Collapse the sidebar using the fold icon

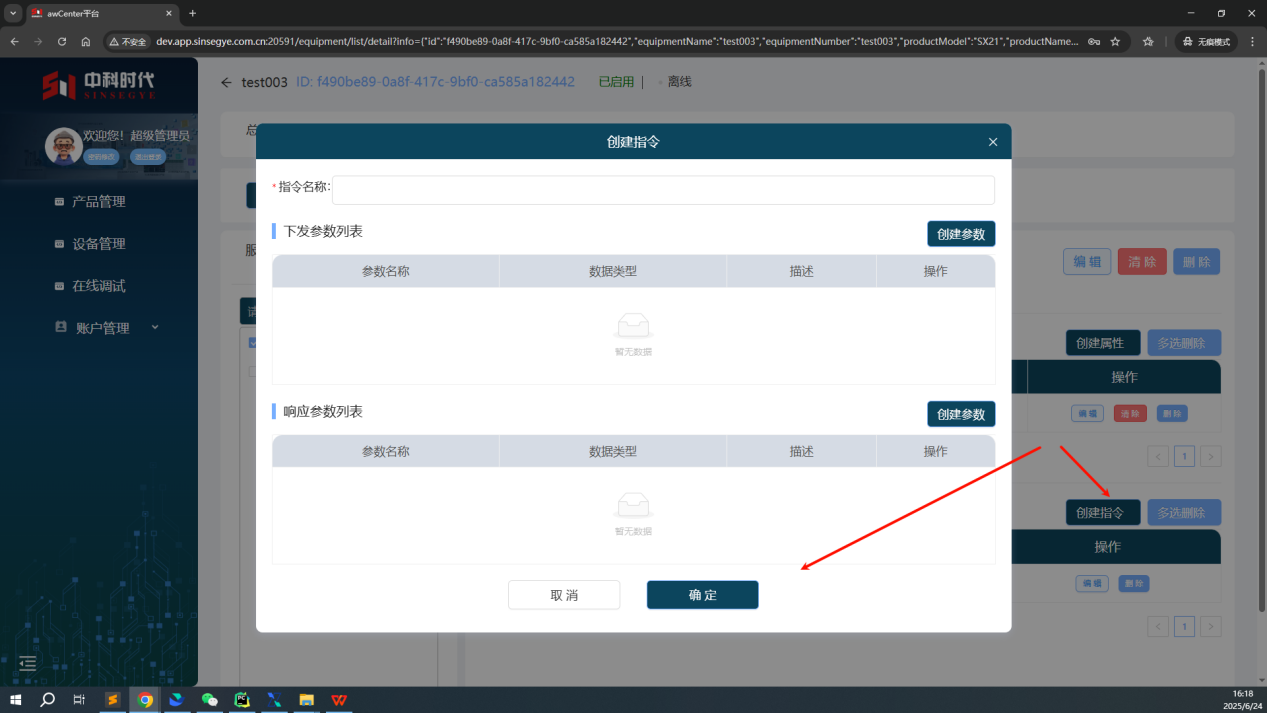click(28, 663)
